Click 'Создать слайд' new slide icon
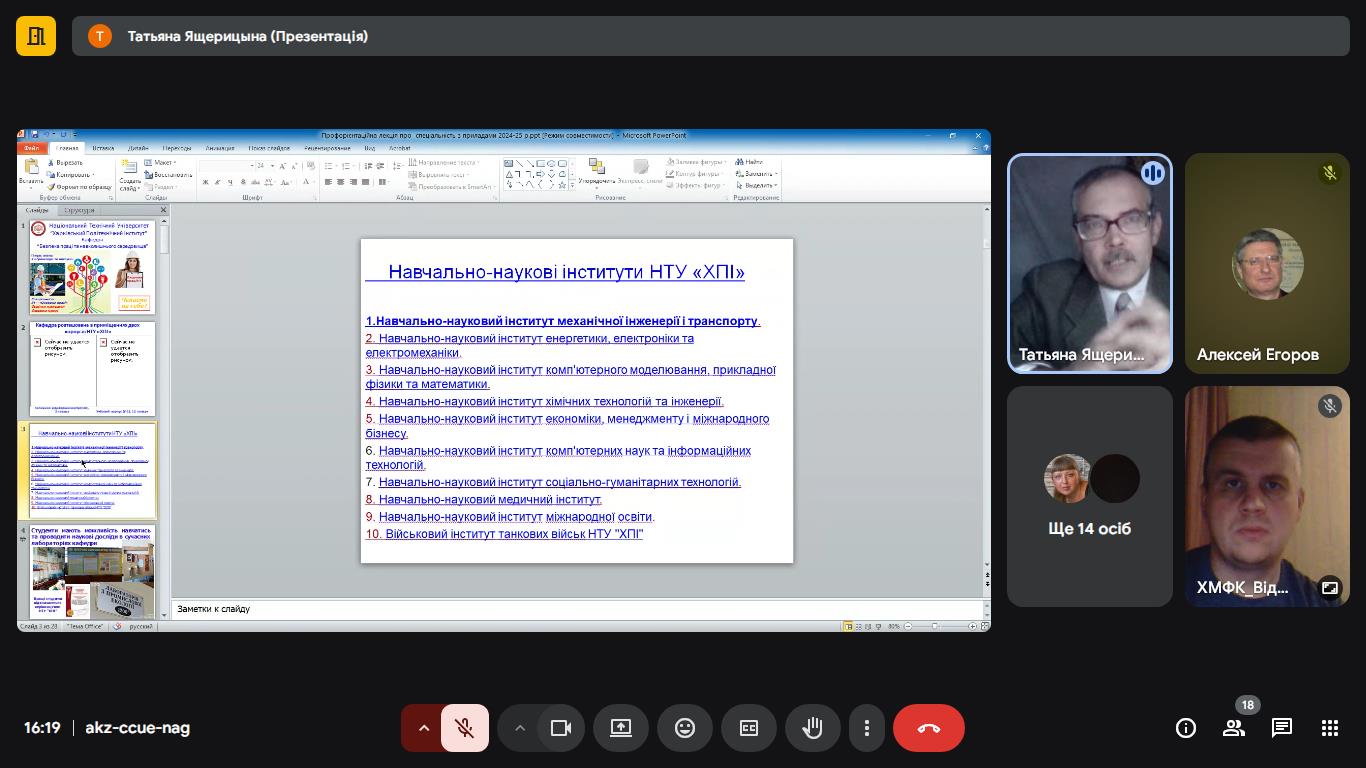The width and height of the screenshot is (1366, 768). [130, 174]
